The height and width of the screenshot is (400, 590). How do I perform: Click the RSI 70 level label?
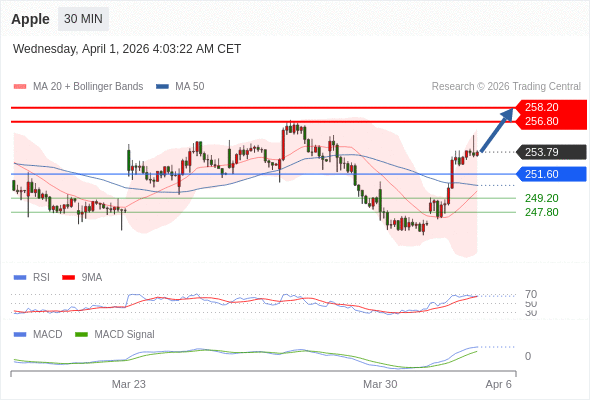point(531,294)
